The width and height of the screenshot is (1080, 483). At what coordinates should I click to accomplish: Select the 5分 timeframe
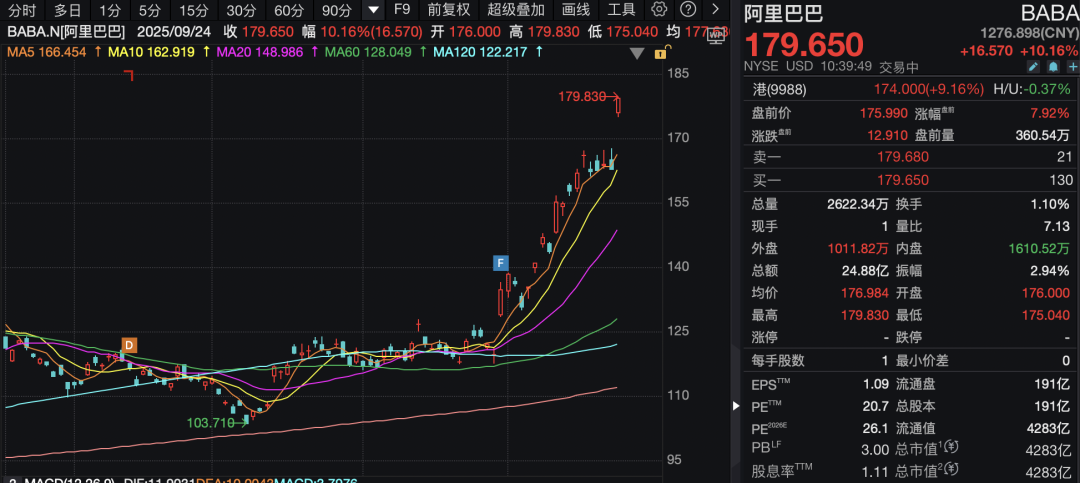[149, 10]
